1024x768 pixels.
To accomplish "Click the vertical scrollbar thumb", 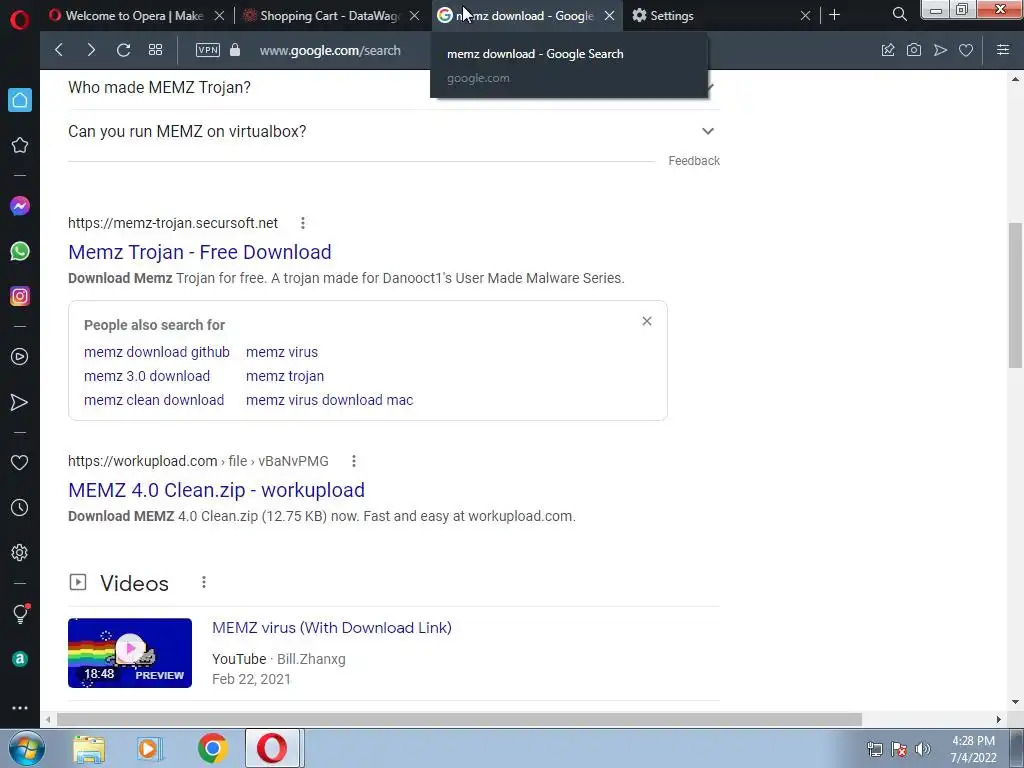I will point(1015,295).
